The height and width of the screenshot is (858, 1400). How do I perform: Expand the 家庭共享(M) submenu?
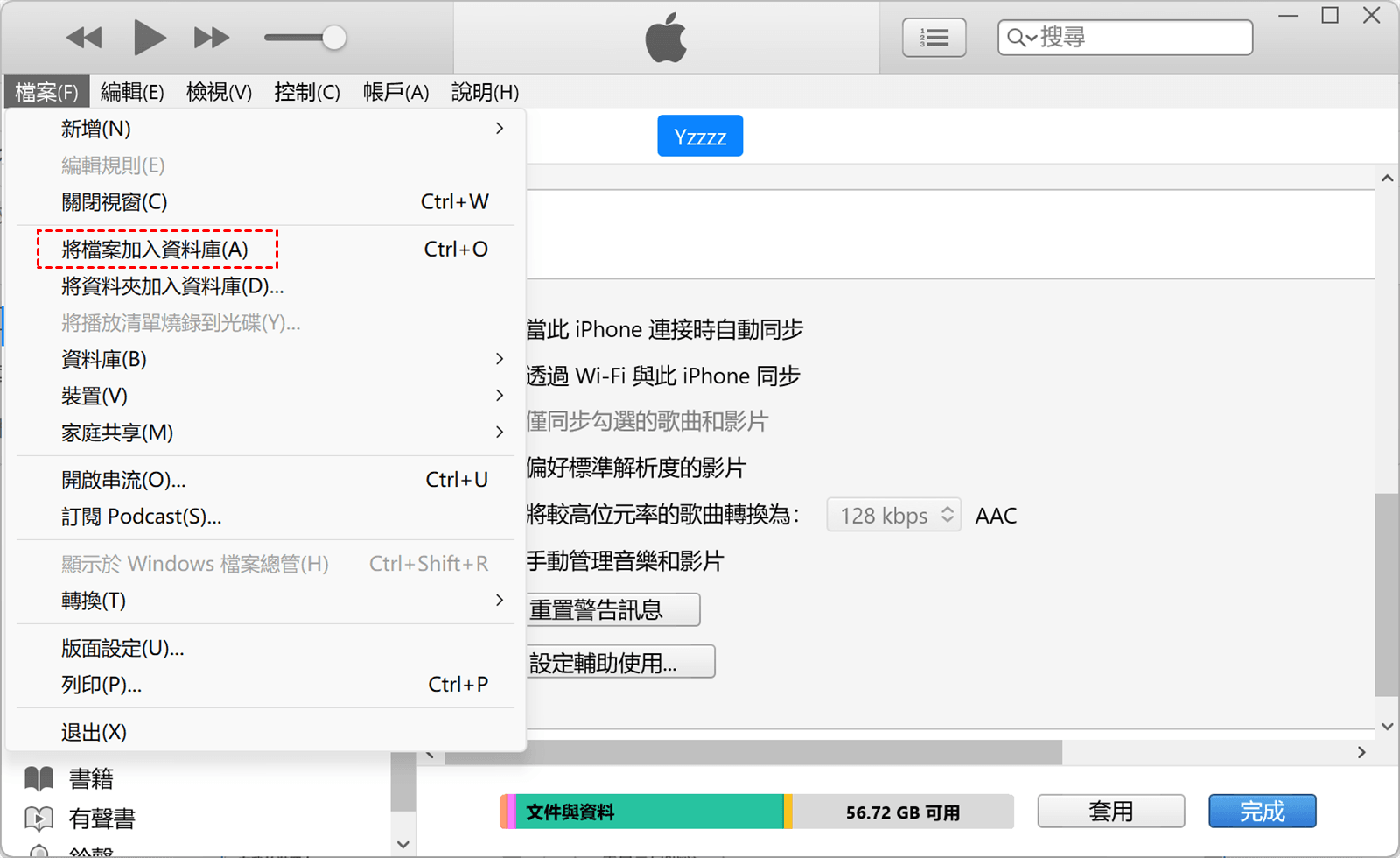pyautogui.click(x=265, y=433)
